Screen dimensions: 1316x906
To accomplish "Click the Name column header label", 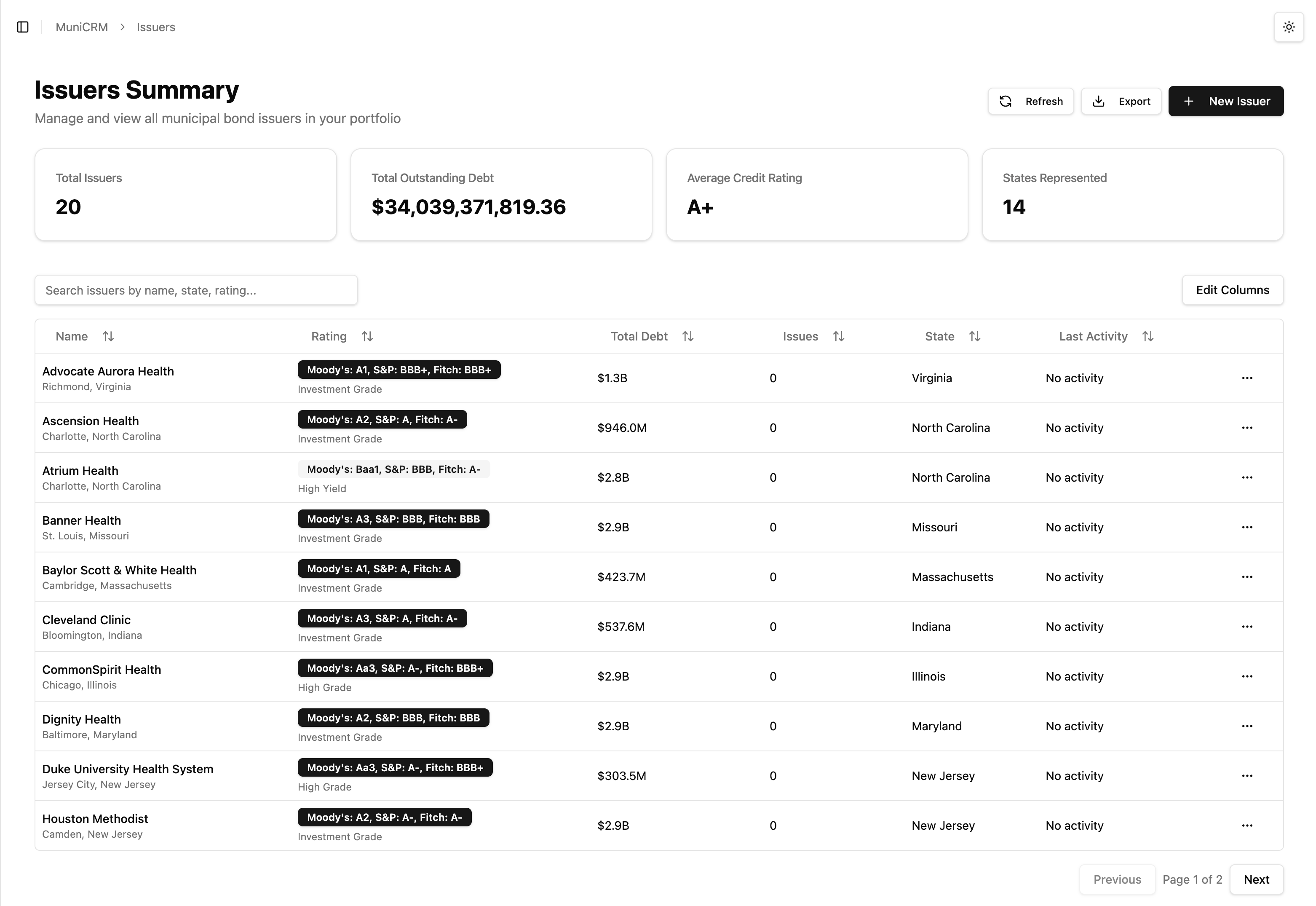I will point(72,337).
